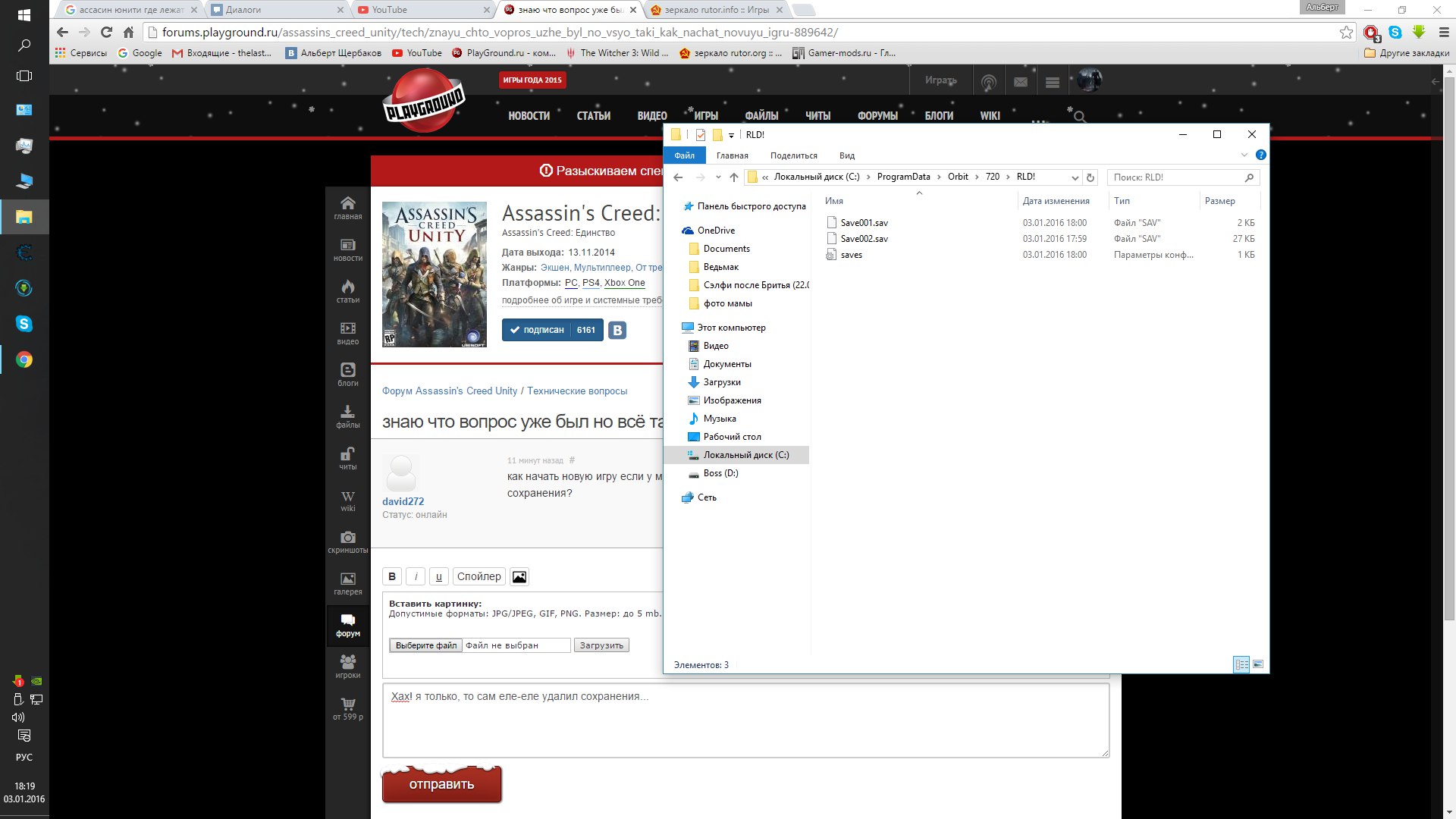Click Save001.sav file in explorer

pyautogui.click(x=863, y=222)
